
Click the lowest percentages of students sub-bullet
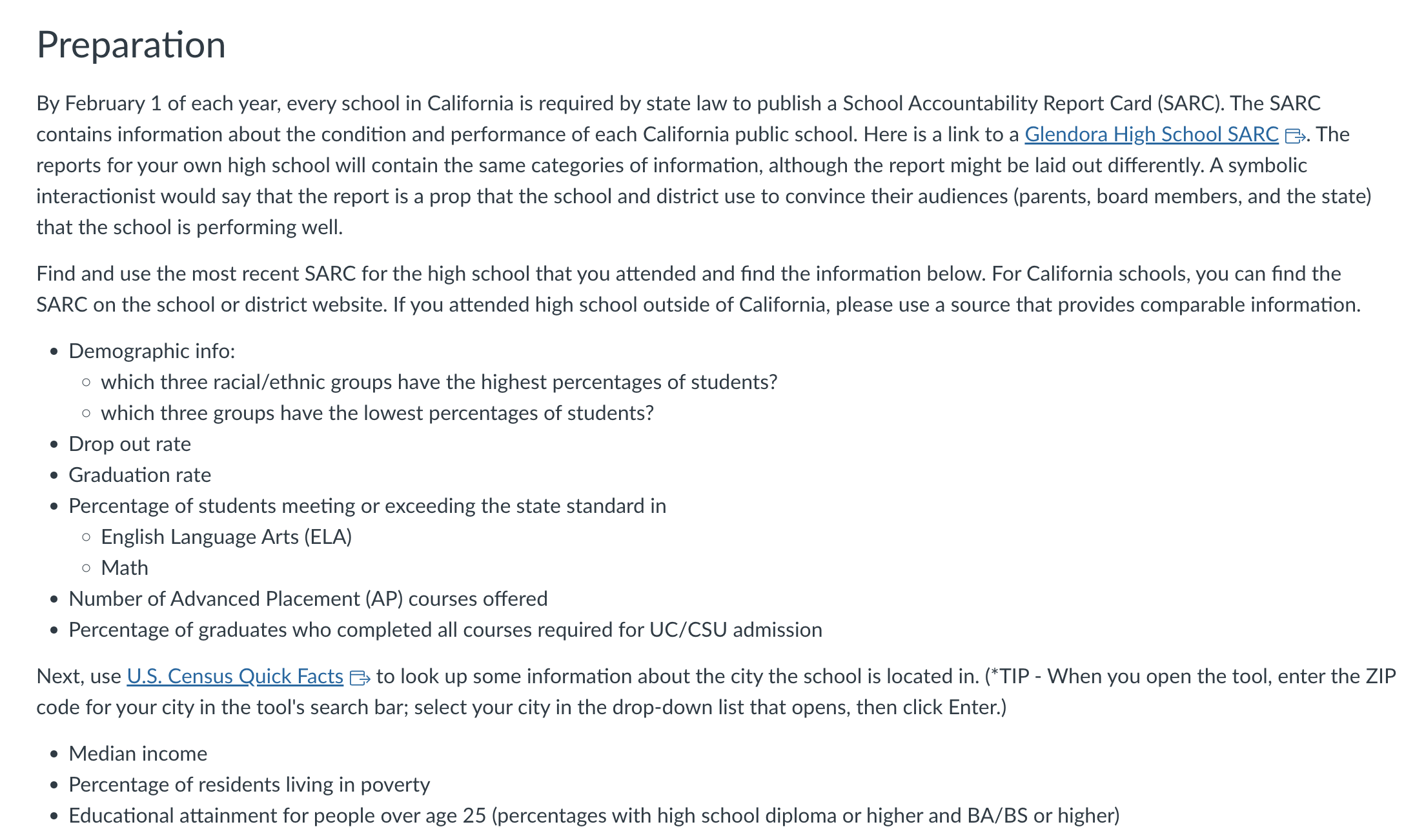tap(377, 413)
